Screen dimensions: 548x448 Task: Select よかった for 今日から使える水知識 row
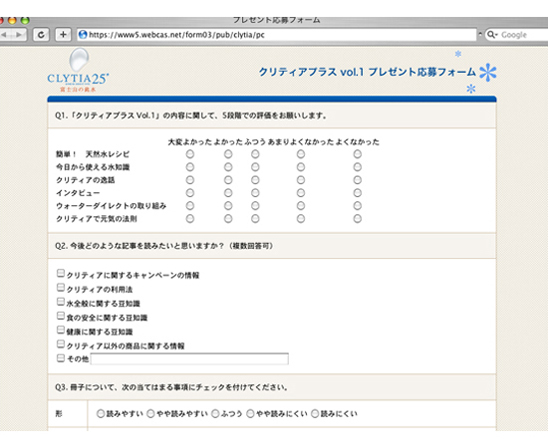click(228, 167)
